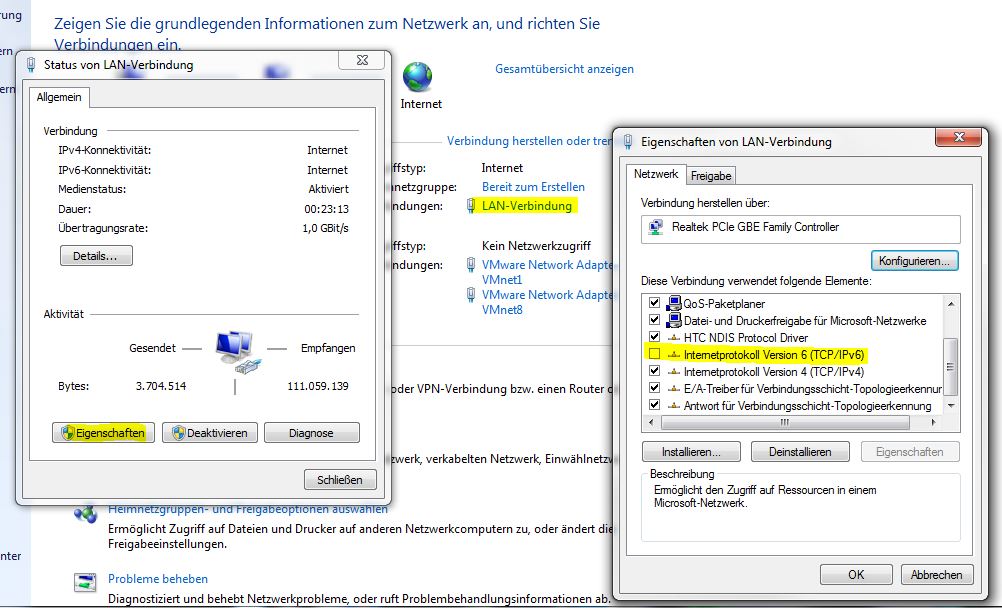The image size is (1002, 608).
Task: Click the Internet globe icon
Action: coord(418,77)
